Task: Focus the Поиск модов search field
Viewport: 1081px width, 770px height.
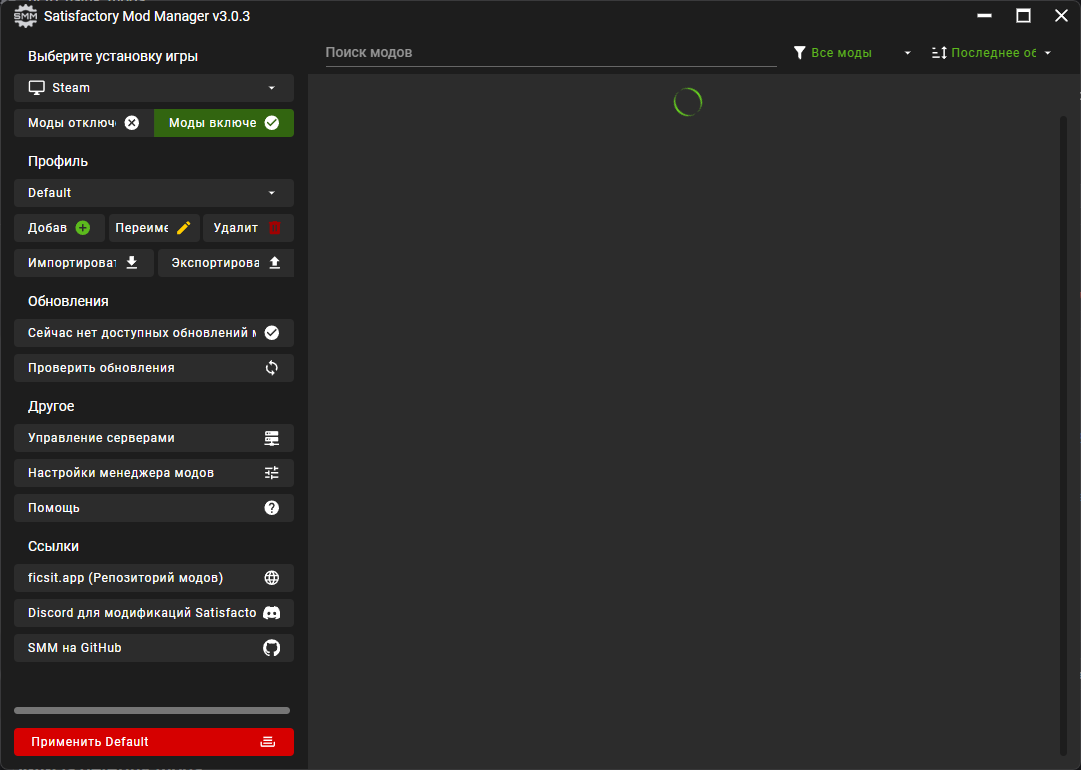Action: pyautogui.click(x=551, y=52)
